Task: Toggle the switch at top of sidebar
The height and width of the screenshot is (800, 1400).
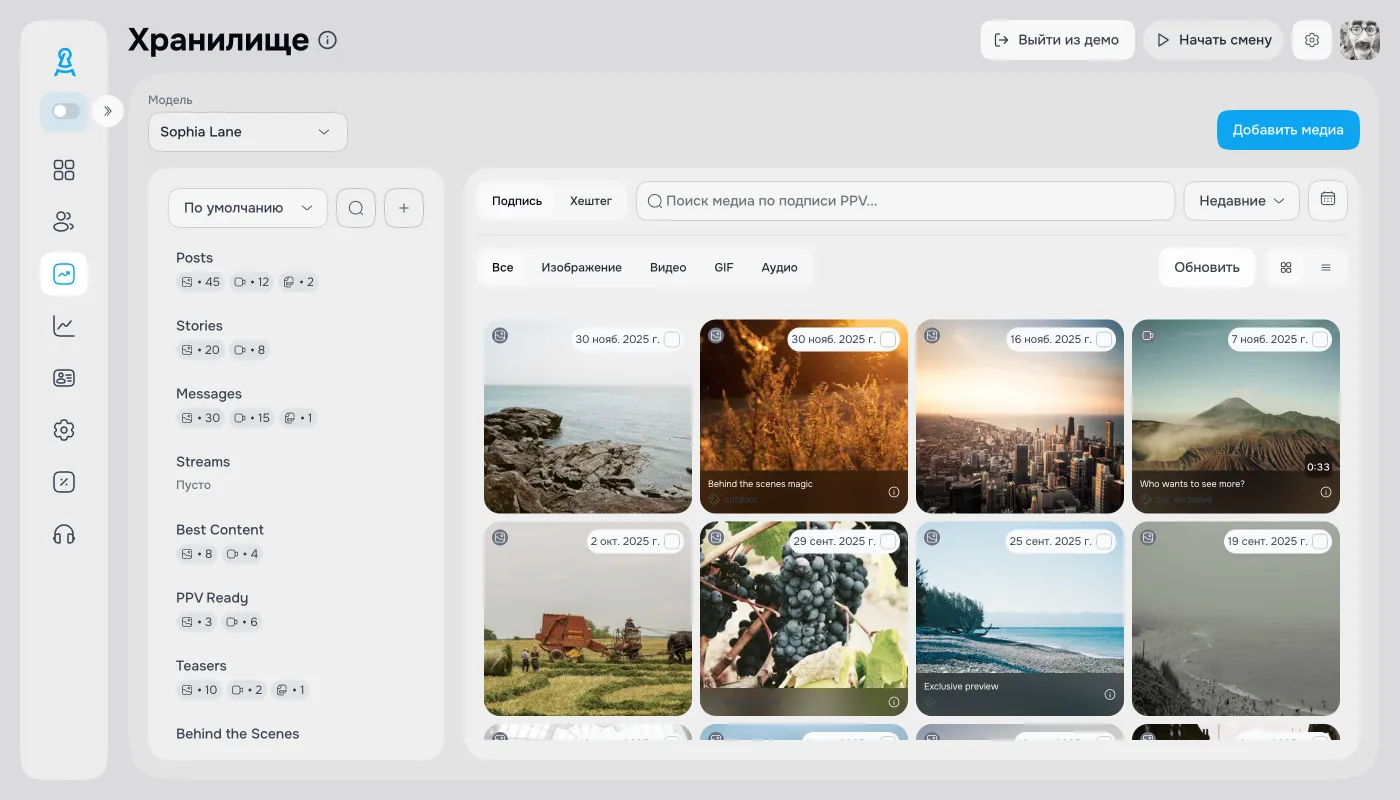Action: click(x=65, y=111)
